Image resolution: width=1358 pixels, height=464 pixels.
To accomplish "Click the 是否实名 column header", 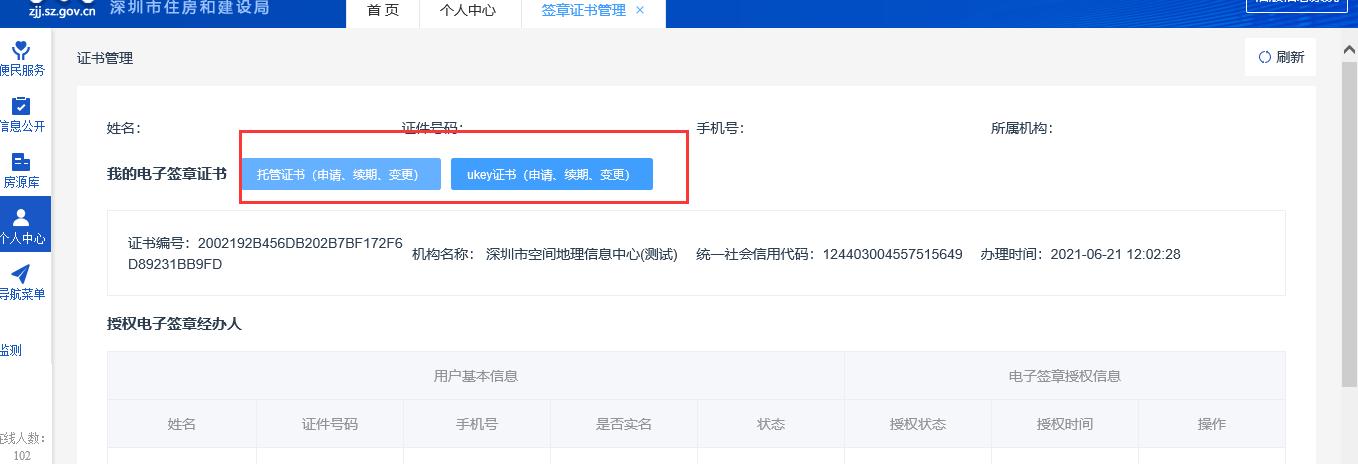I will click(624, 424).
